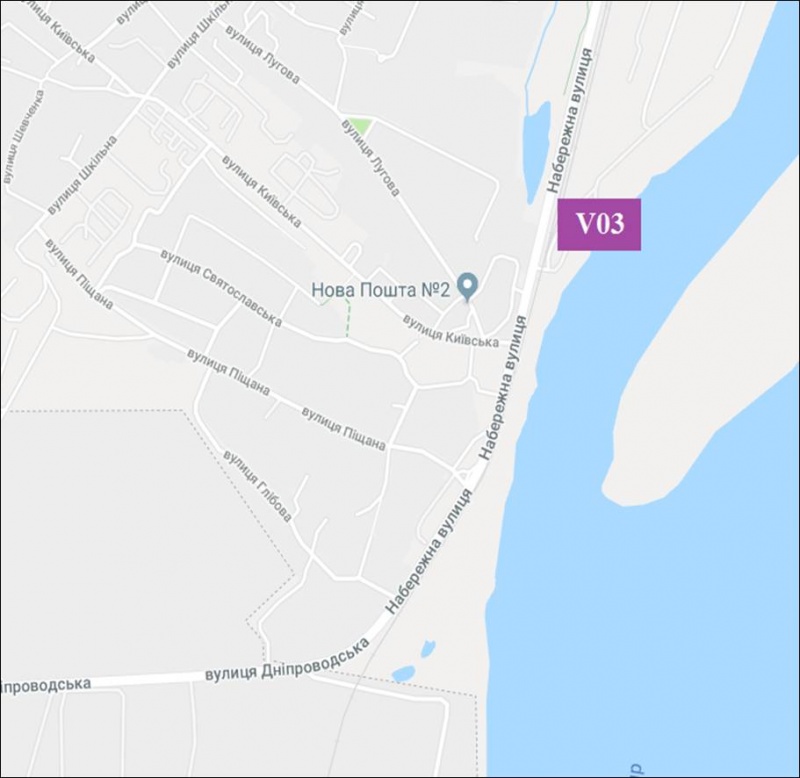
Task: Click the Набережна вулиця label above V03
Action: [x=570, y=120]
